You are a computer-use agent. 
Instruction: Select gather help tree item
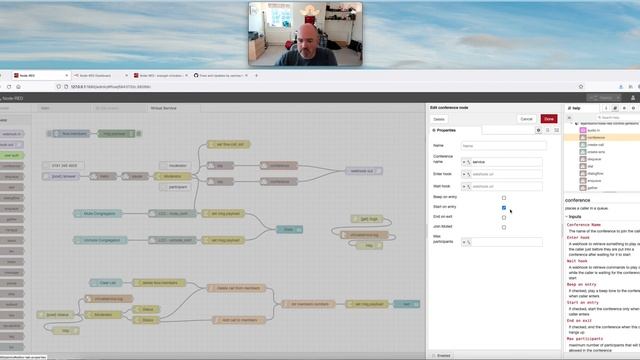click(x=592, y=188)
